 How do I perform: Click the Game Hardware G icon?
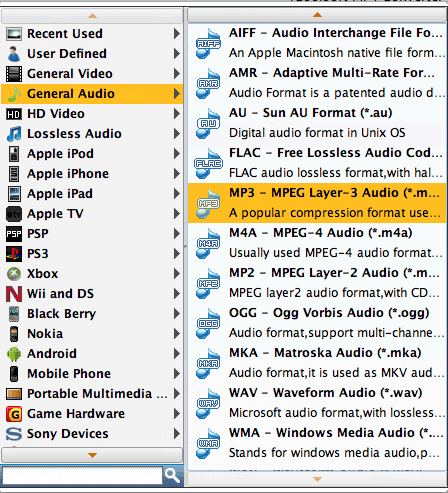pos(14,414)
